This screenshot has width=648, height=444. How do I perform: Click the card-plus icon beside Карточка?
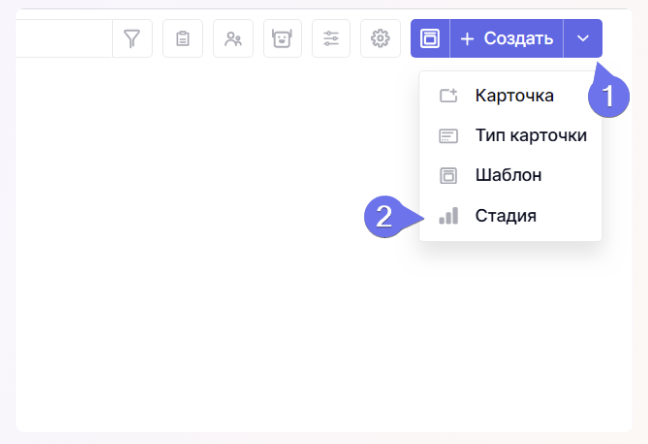pyautogui.click(x=448, y=95)
